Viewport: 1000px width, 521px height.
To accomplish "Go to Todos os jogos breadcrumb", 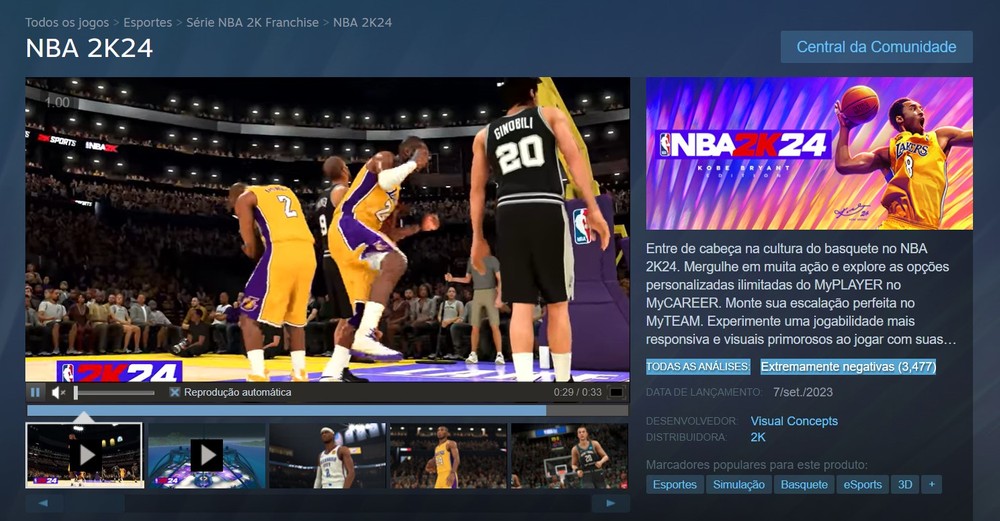I will [67, 22].
